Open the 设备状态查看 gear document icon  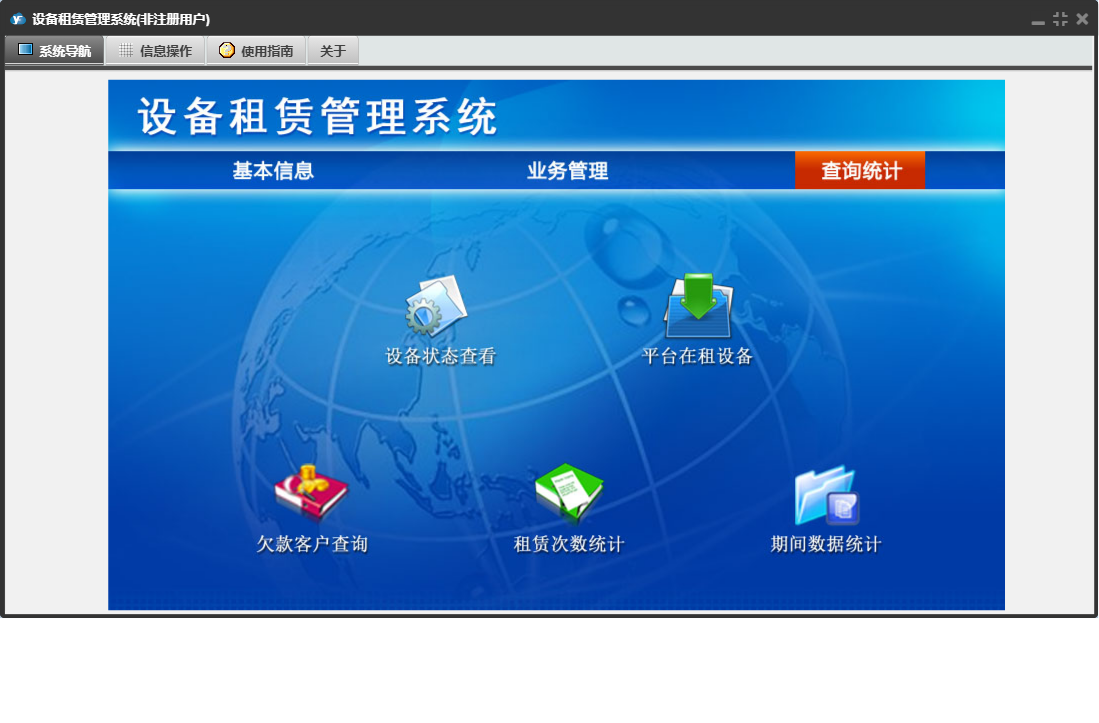click(x=436, y=306)
